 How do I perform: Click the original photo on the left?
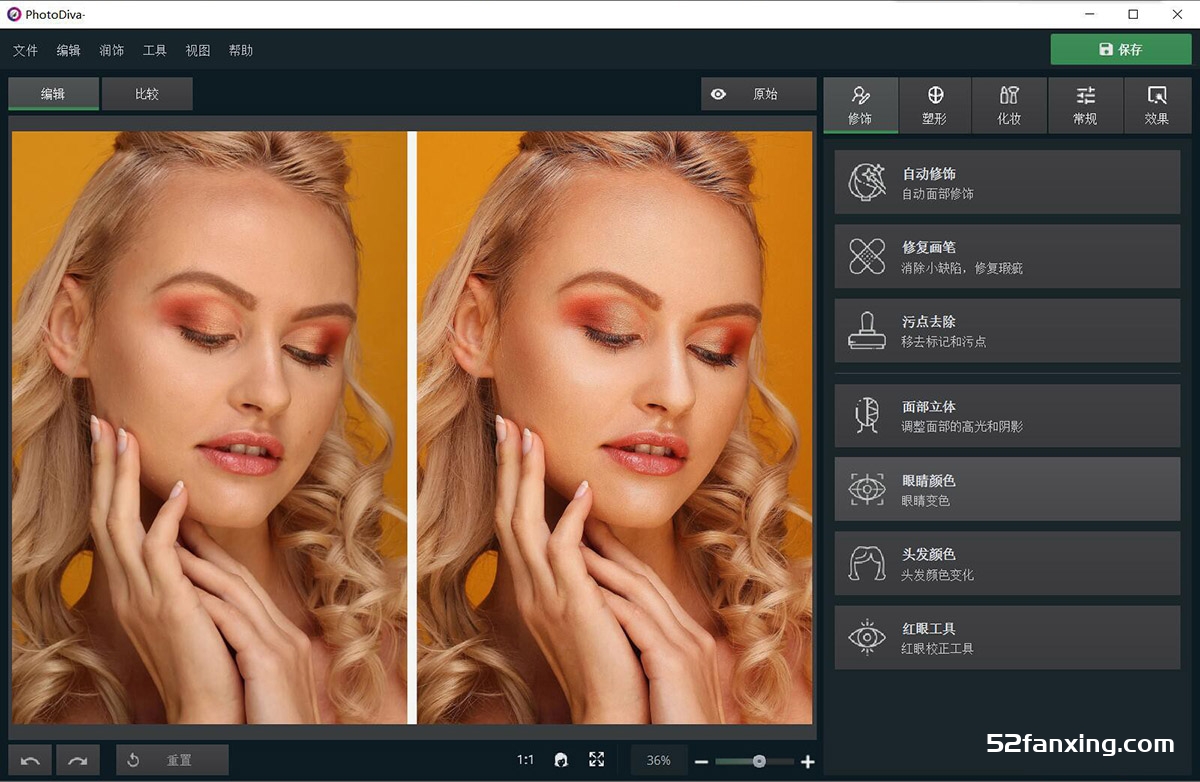(x=209, y=427)
